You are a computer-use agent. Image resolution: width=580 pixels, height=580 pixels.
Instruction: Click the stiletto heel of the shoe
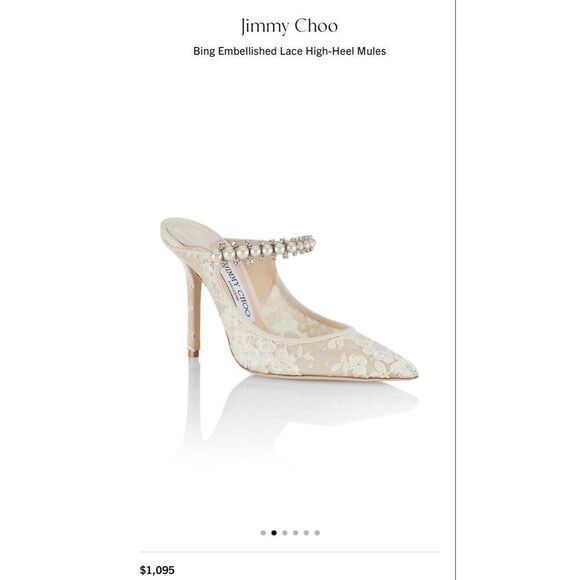[194, 314]
